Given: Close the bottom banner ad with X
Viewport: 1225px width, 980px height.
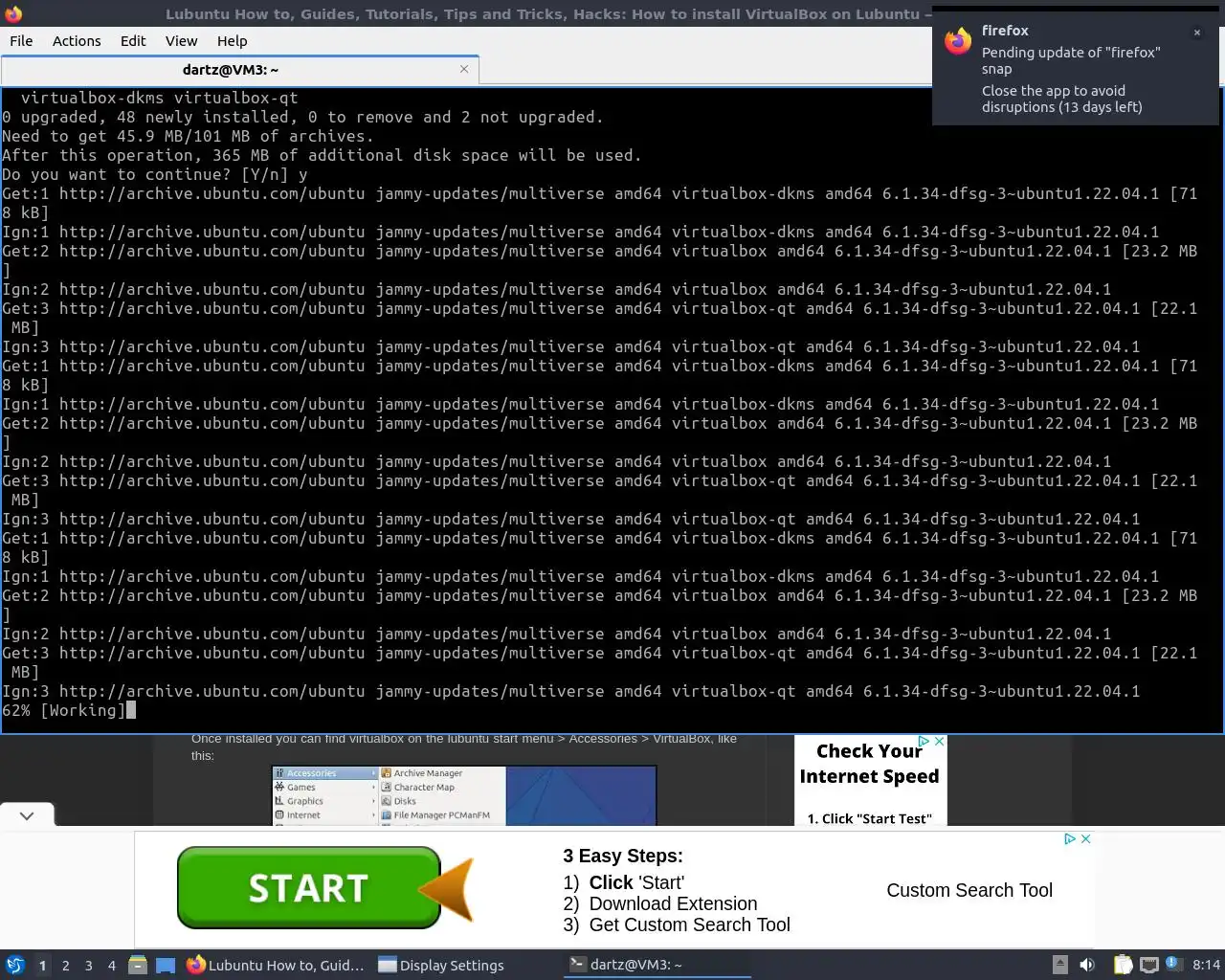Looking at the screenshot, I should [1086, 839].
